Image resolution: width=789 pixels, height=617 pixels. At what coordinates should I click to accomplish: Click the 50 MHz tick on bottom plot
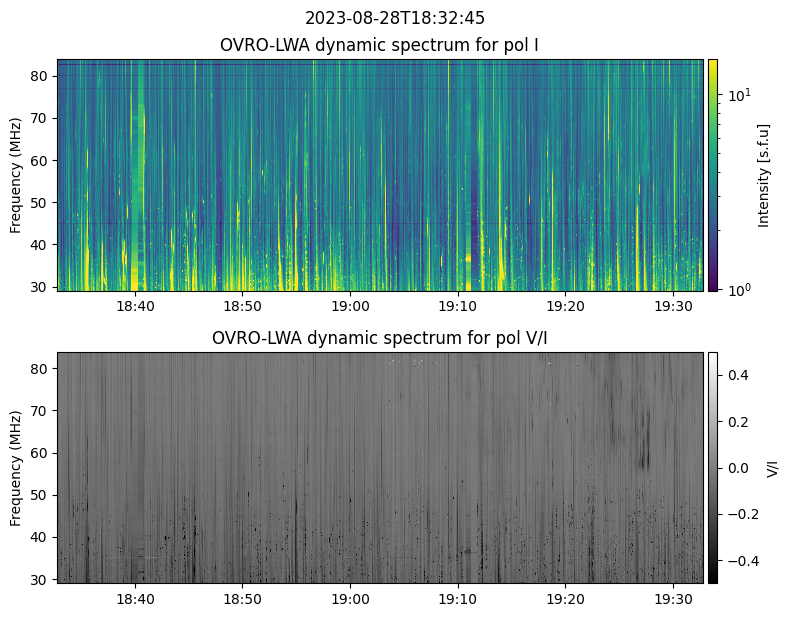pos(40,495)
